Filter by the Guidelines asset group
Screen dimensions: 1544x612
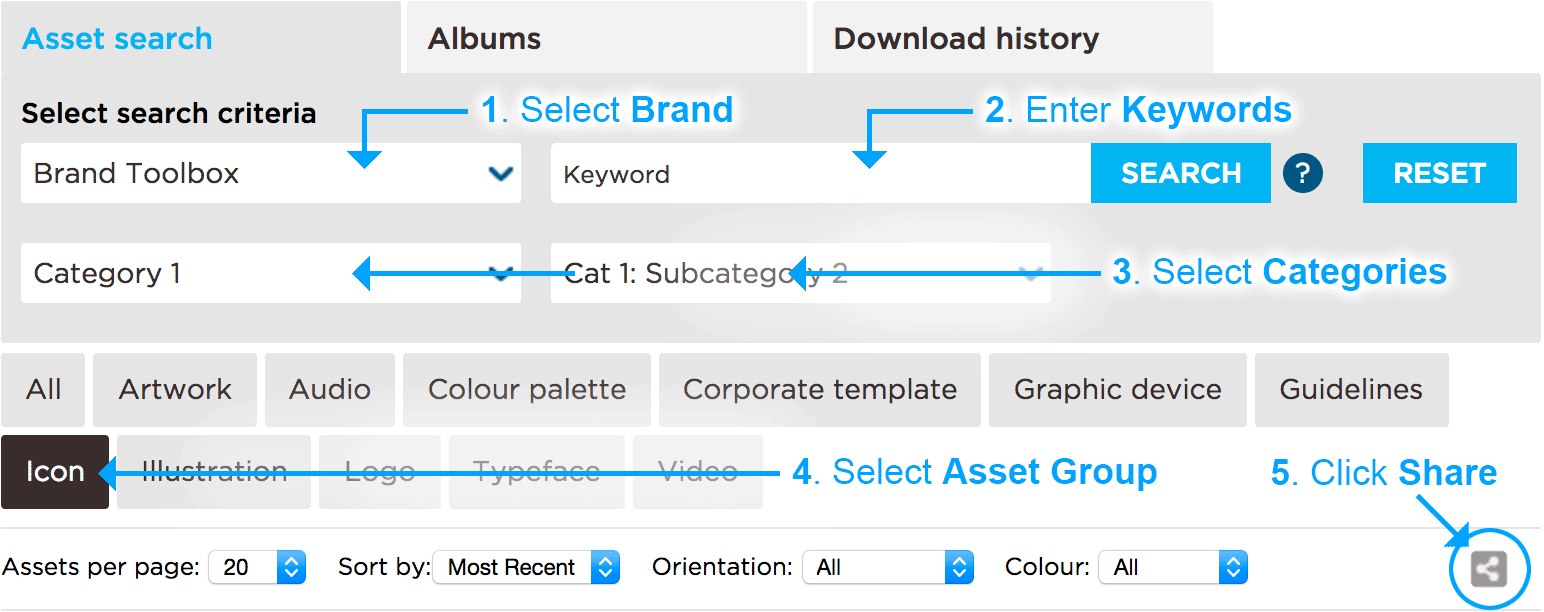pyautogui.click(x=1351, y=389)
